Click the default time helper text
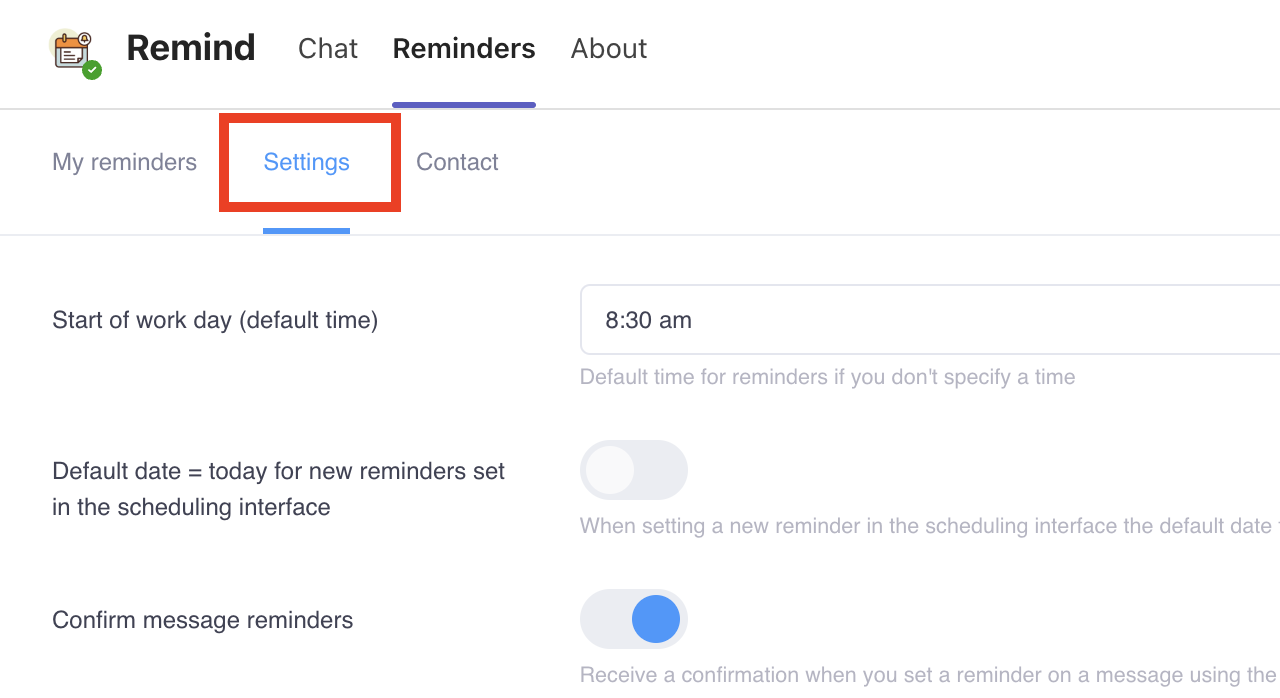The height and width of the screenshot is (698, 1280). coord(827,377)
